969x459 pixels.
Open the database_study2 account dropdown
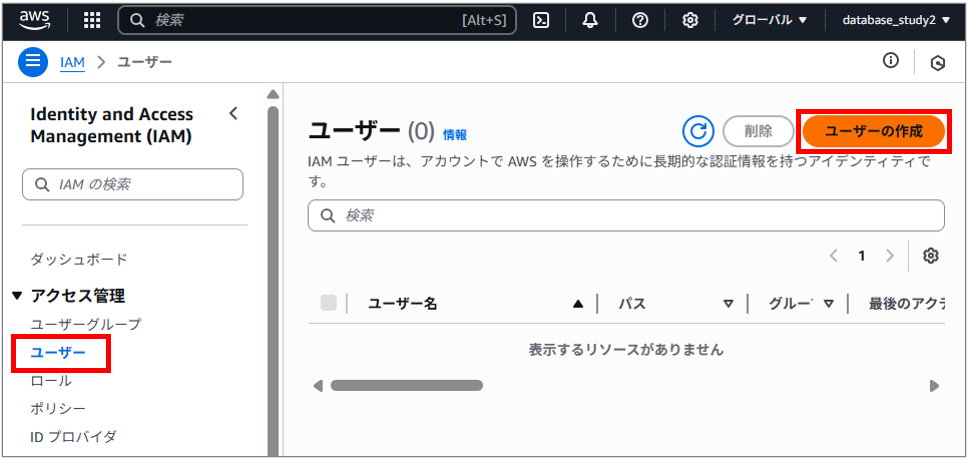click(896, 20)
